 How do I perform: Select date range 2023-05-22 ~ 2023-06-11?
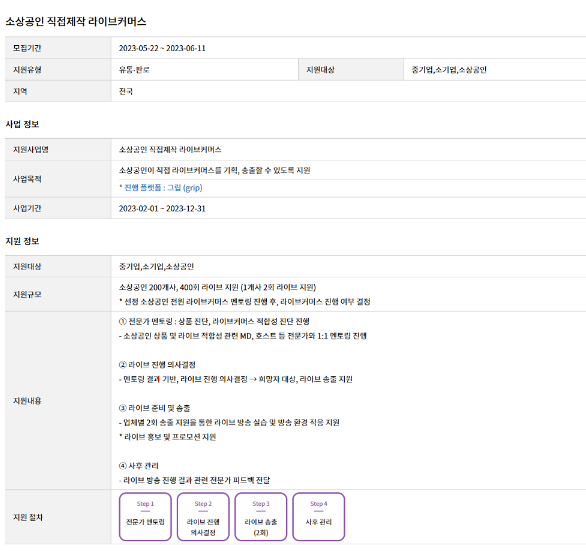coord(162,48)
